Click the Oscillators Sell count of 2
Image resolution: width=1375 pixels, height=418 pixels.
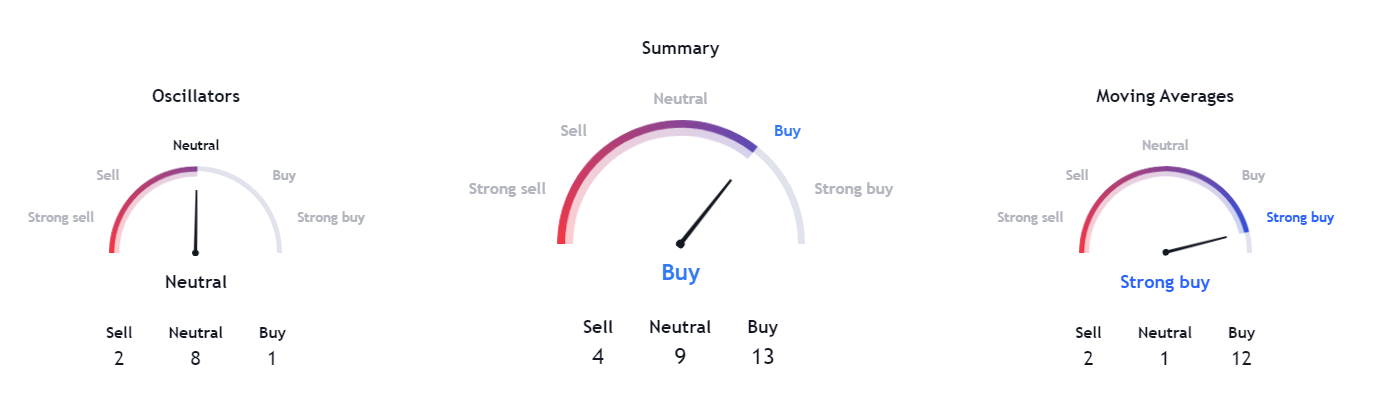119,358
